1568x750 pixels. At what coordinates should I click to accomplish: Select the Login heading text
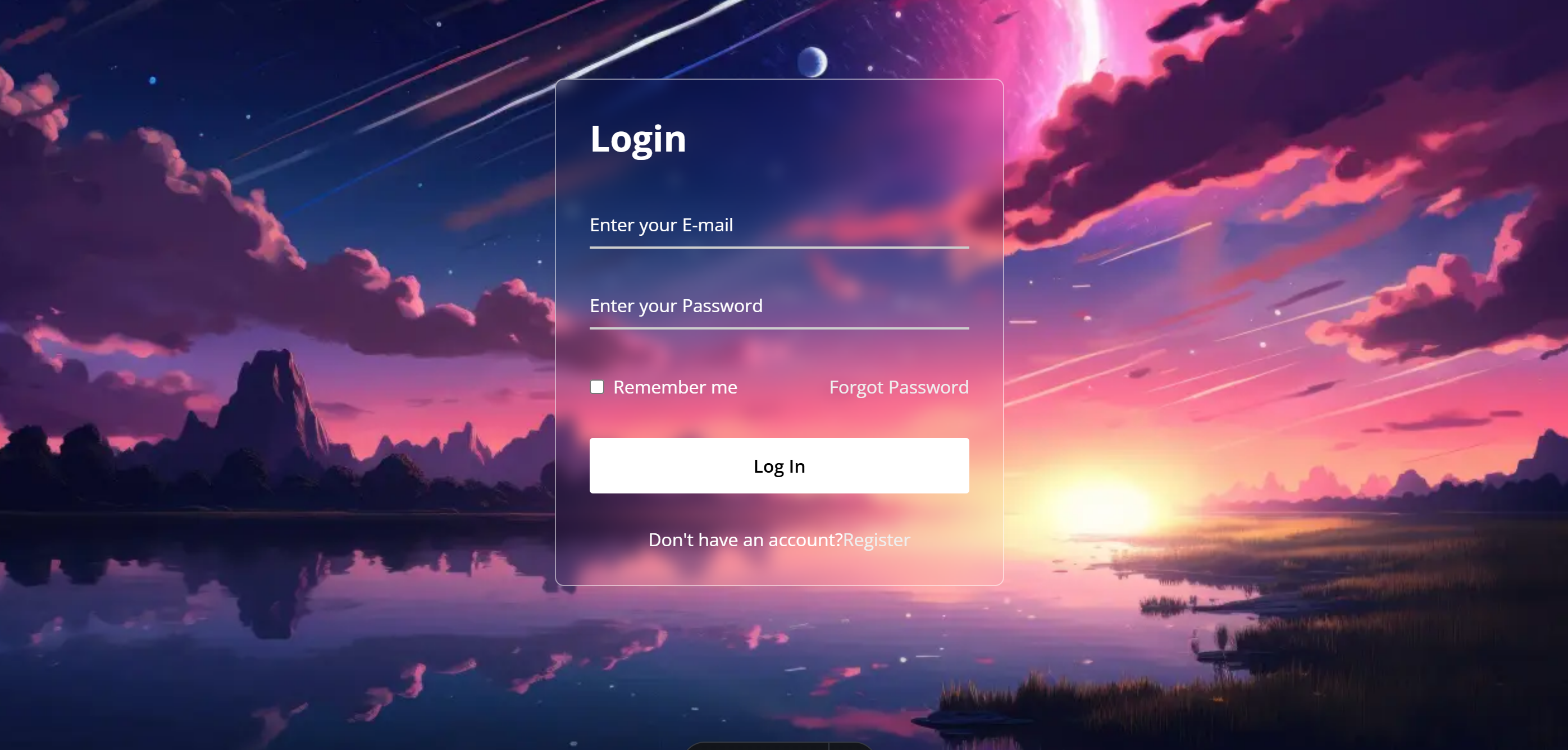pos(638,139)
